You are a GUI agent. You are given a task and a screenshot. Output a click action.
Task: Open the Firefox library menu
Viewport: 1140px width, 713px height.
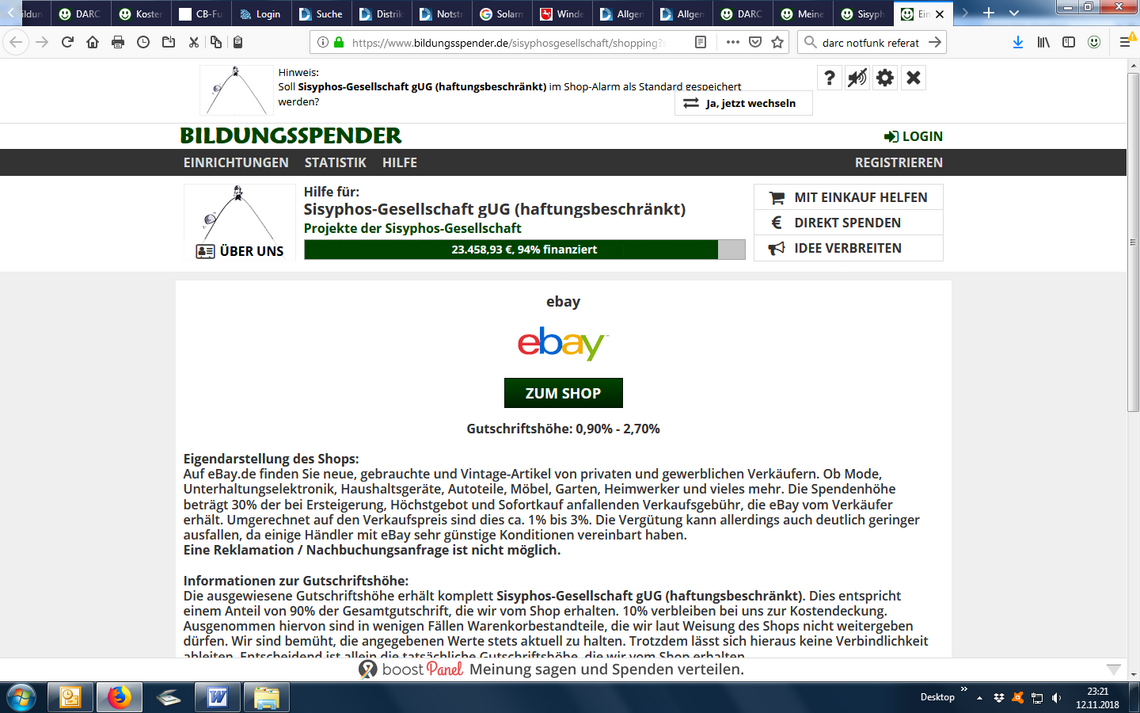pyautogui.click(x=1043, y=42)
